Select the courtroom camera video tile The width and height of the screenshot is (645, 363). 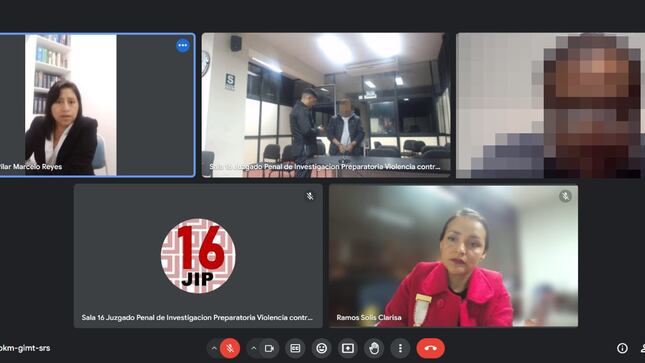(x=326, y=105)
